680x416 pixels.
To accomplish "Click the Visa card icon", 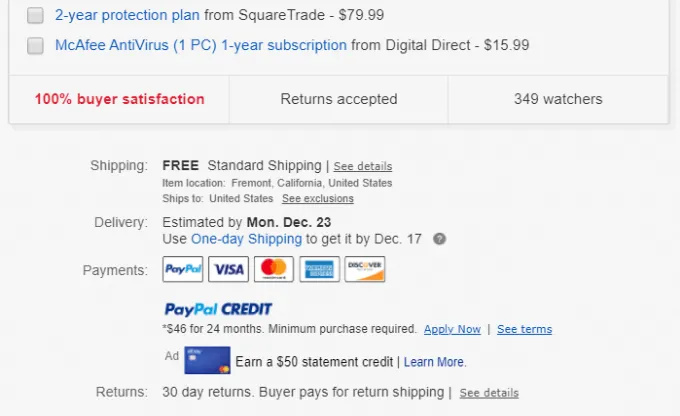I will (x=229, y=269).
